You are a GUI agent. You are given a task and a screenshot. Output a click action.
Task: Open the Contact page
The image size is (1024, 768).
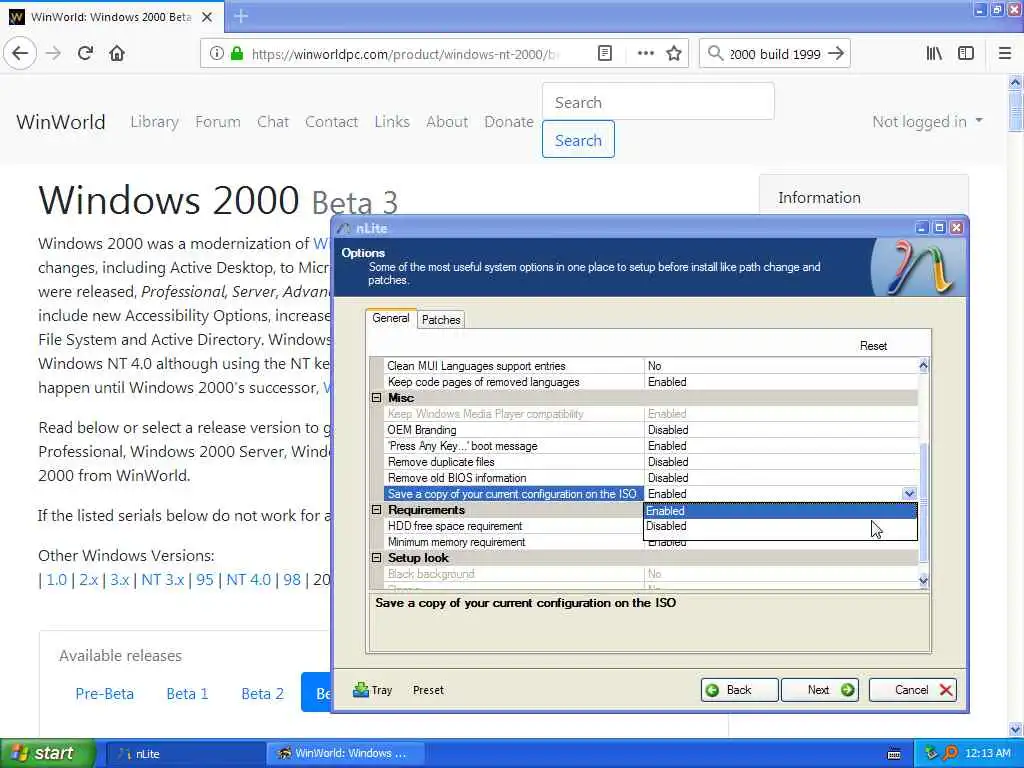(x=331, y=122)
